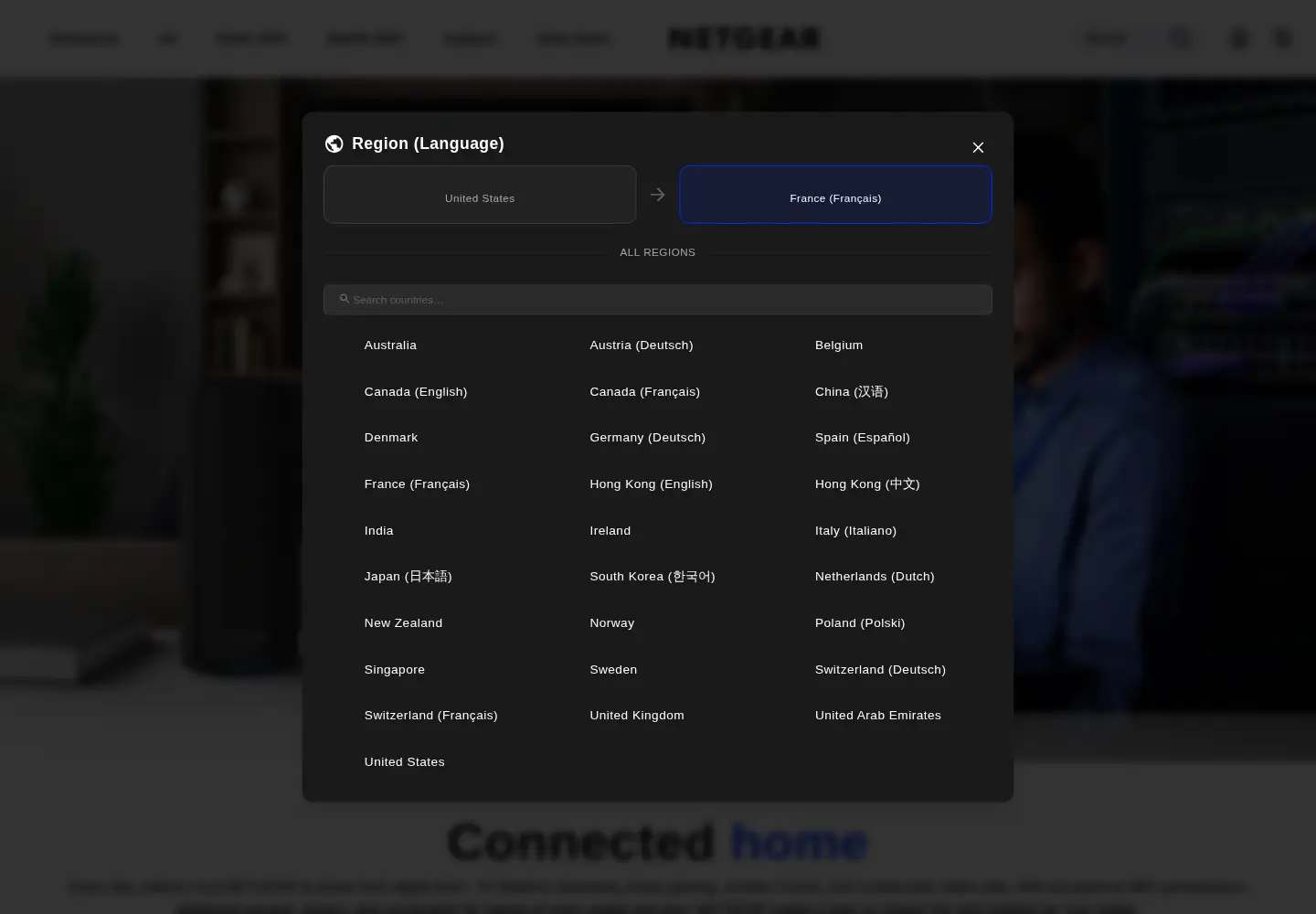Select Spain (Español) region
The image size is (1316, 914).
point(863,438)
